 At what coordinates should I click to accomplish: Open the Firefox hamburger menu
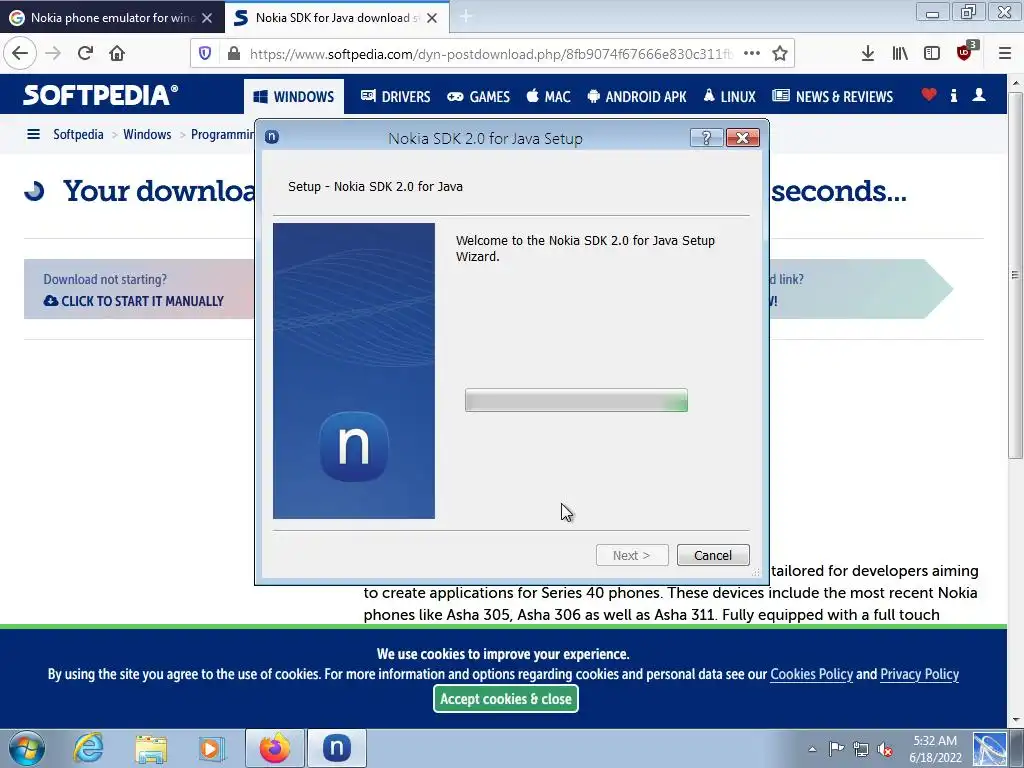(x=1005, y=54)
